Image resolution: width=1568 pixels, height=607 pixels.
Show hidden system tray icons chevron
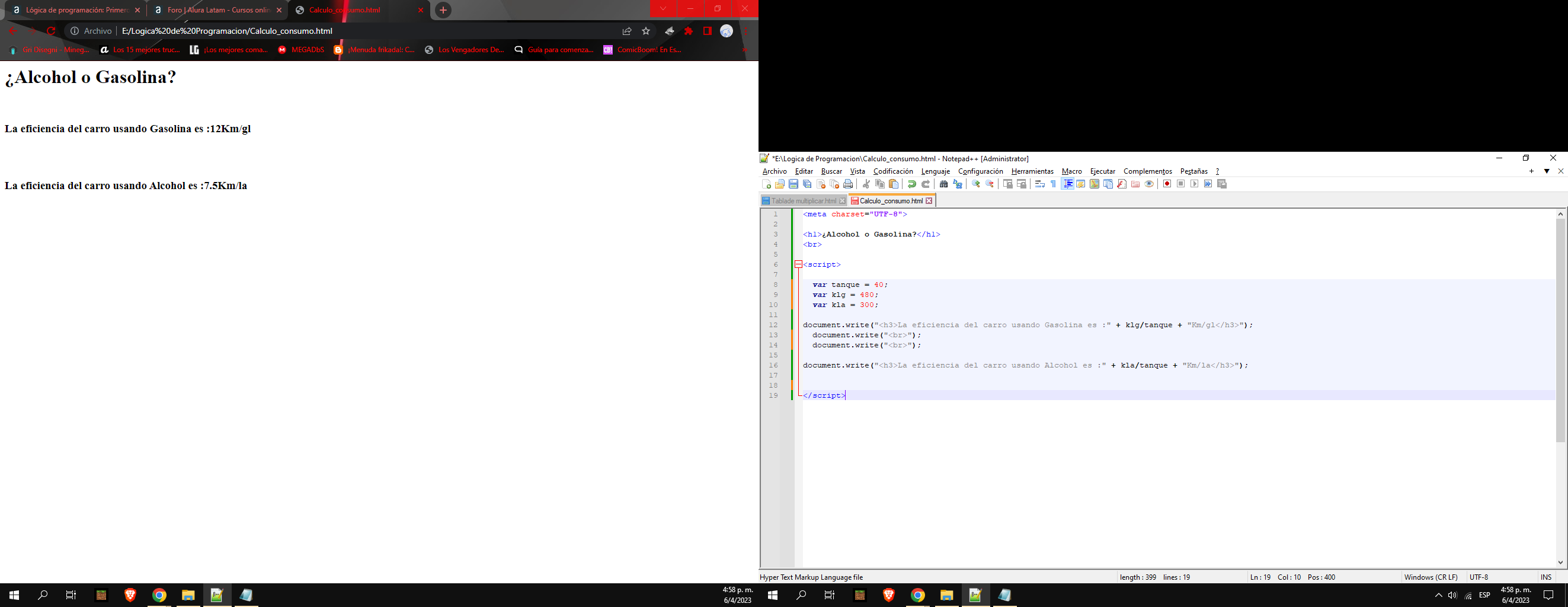[1438, 595]
